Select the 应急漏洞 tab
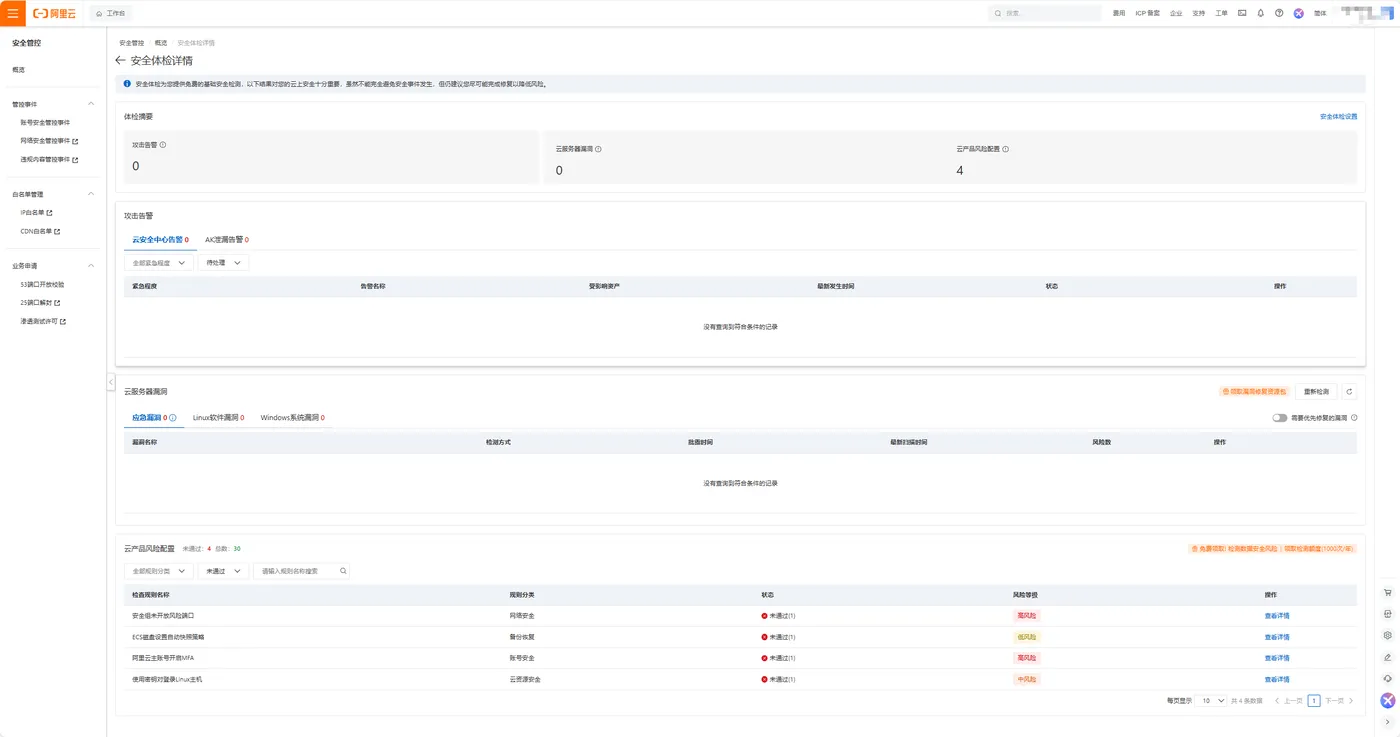 154,418
